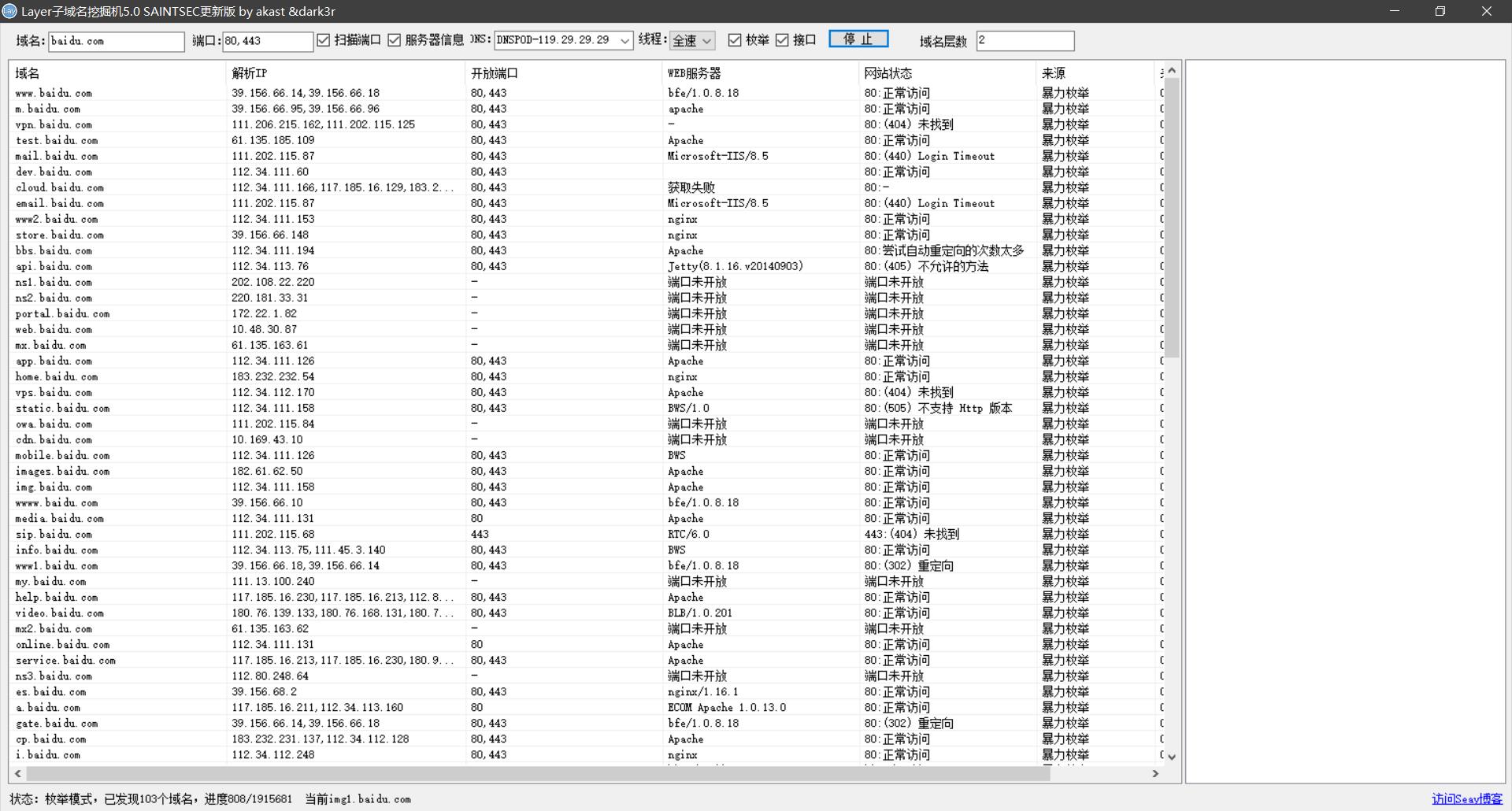This screenshot has width=1512, height=811.
Task: Select the vpn.baidu.com row
Action: coord(587,124)
